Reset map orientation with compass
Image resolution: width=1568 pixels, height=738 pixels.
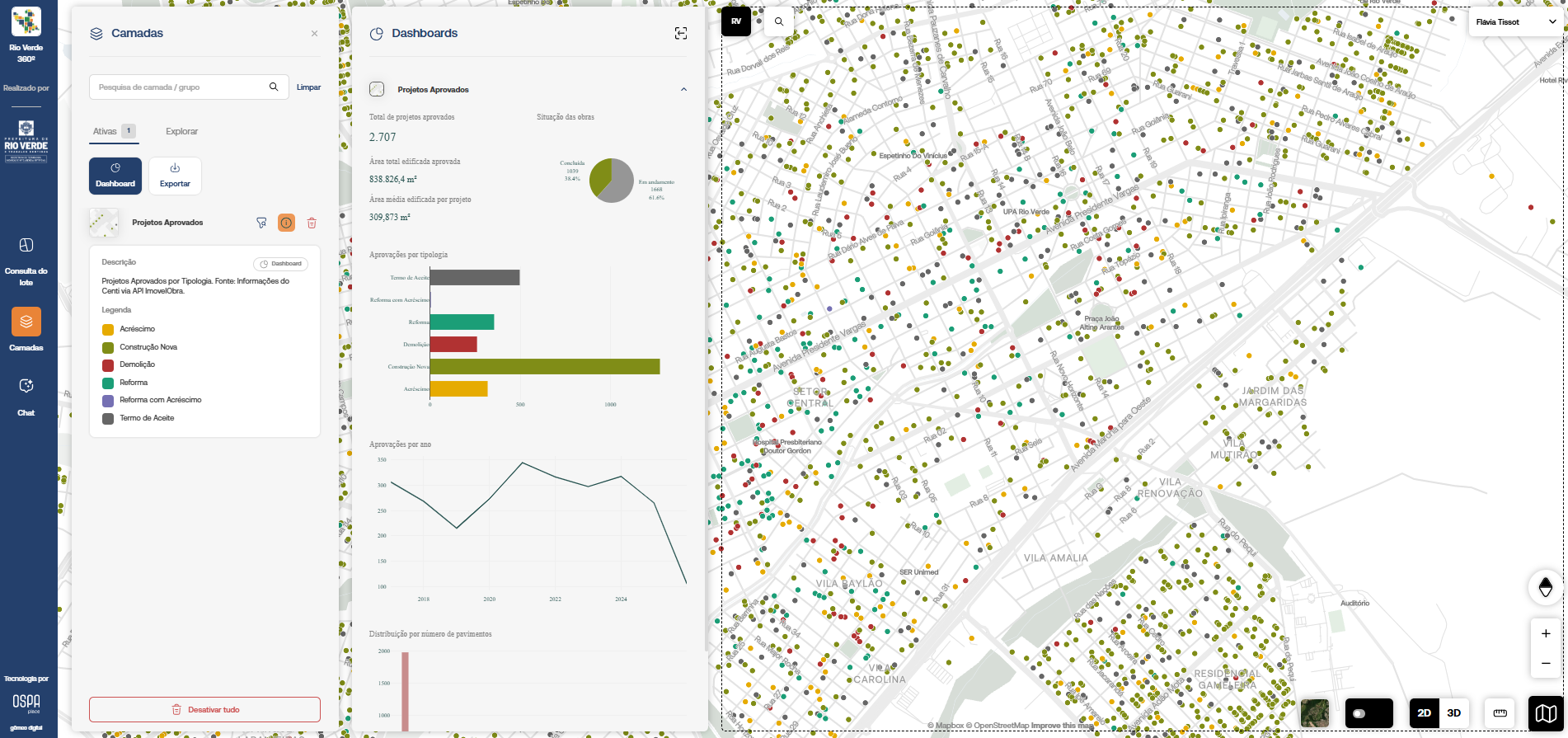pos(1546,587)
